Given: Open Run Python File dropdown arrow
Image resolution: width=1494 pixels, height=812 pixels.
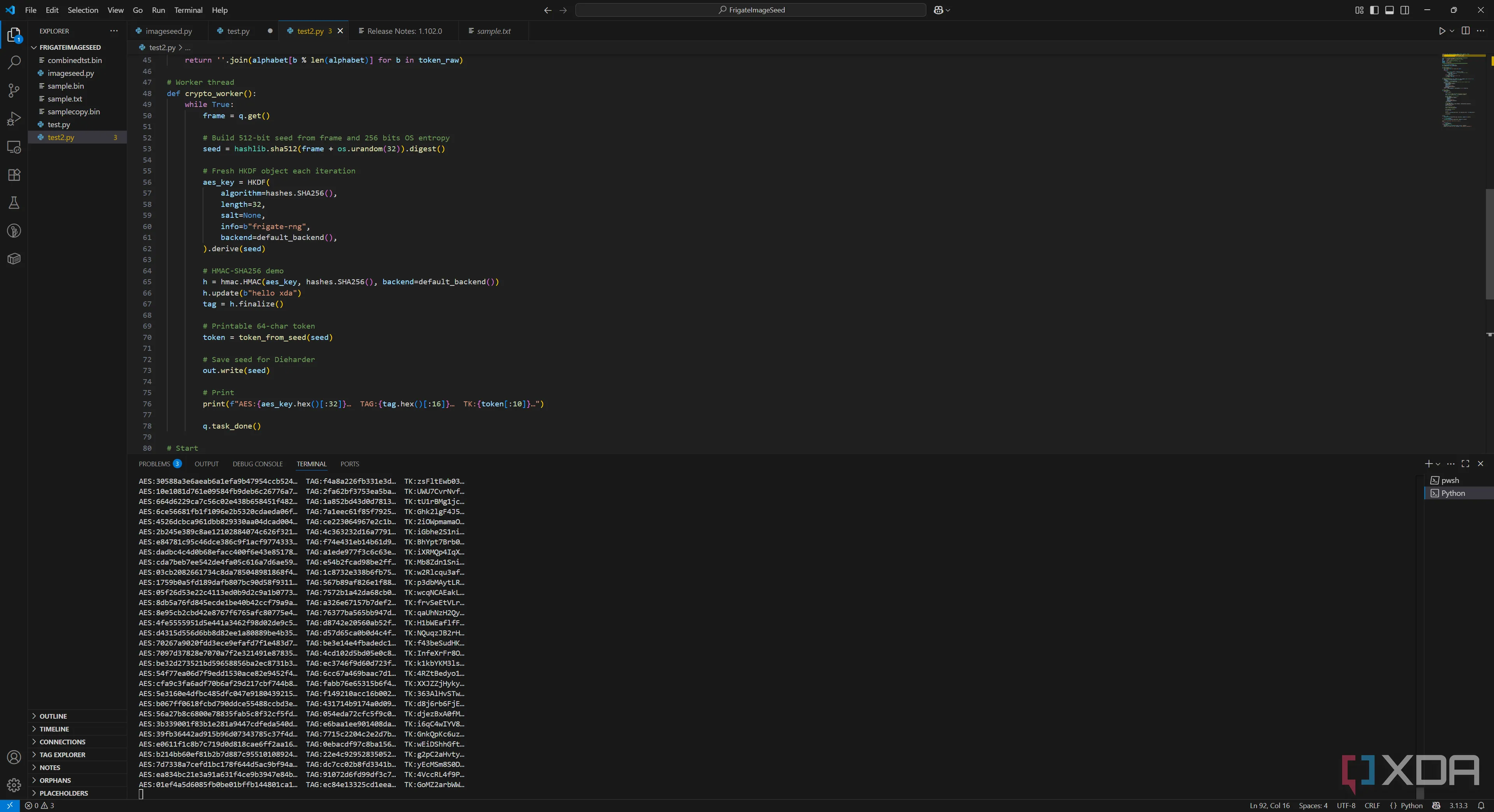Looking at the screenshot, I should (x=1452, y=31).
